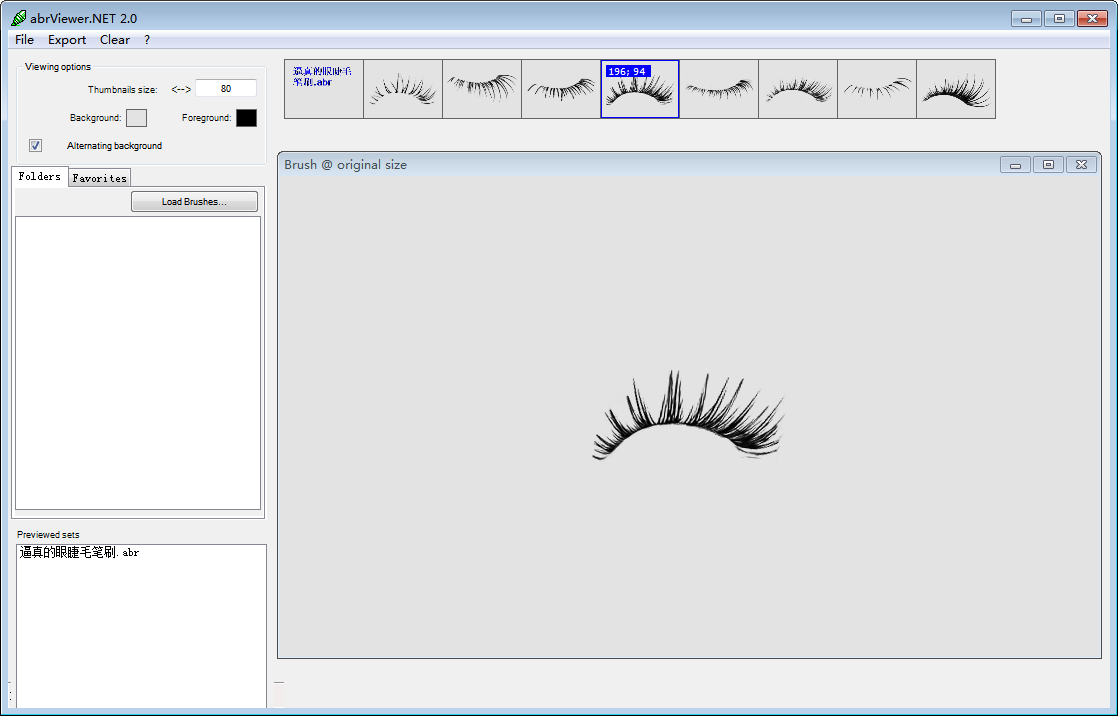
Task: Toggle the Alternating background checkbox
Action: click(36, 146)
